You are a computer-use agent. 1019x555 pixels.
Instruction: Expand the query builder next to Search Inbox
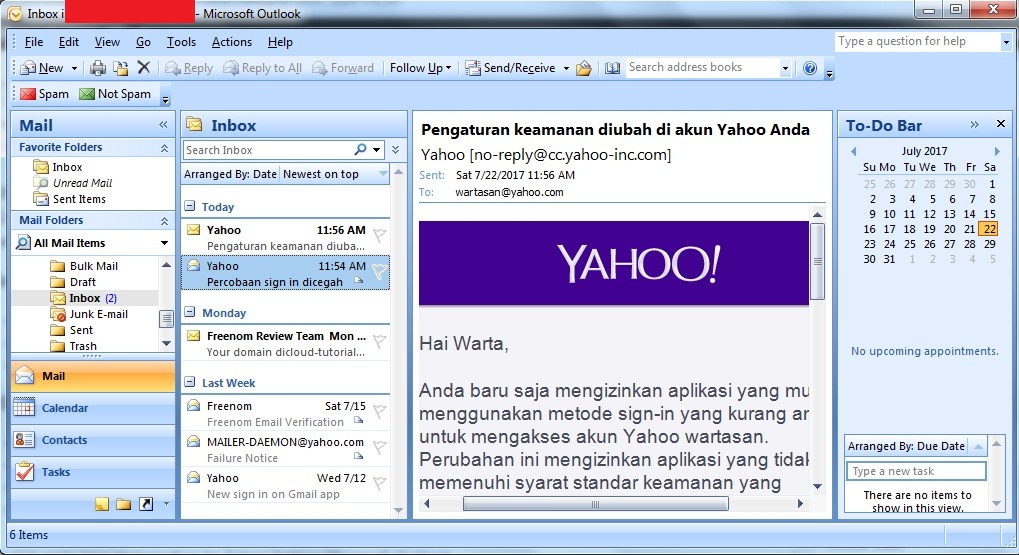click(x=396, y=149)
